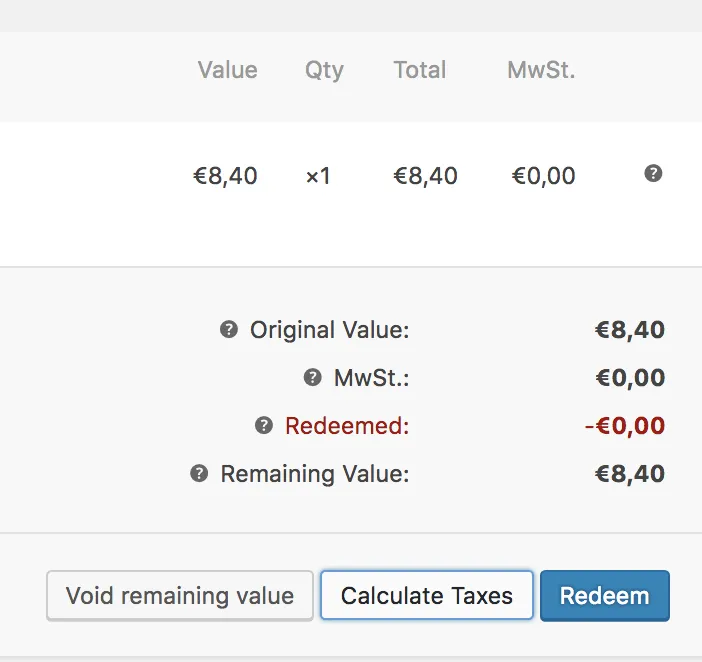The width and height of the screenshot is (702, 662).
Task: Click the help icon beside MwSt. total
Action: [x=312, y=377]
